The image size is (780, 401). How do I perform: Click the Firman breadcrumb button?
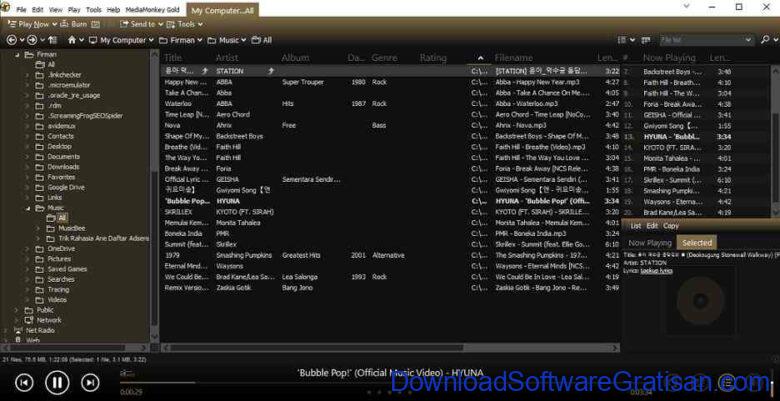click(x=178, y=40)
